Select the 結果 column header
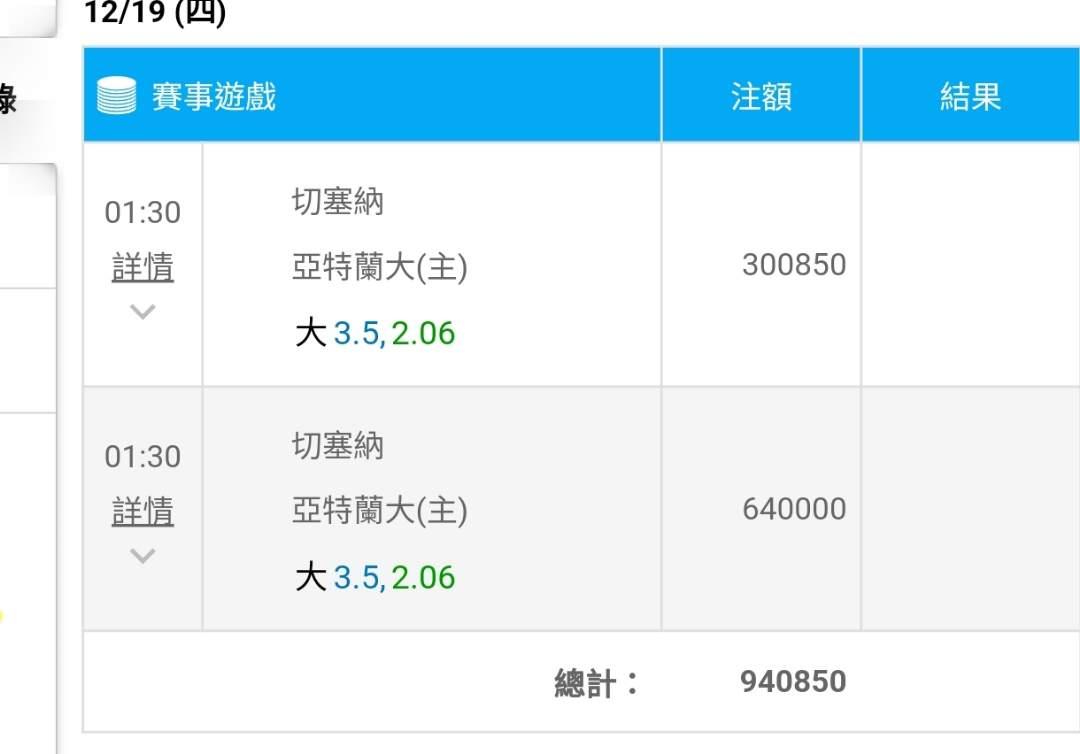This screenshot has height=754, width=1080. coord(970,97)
